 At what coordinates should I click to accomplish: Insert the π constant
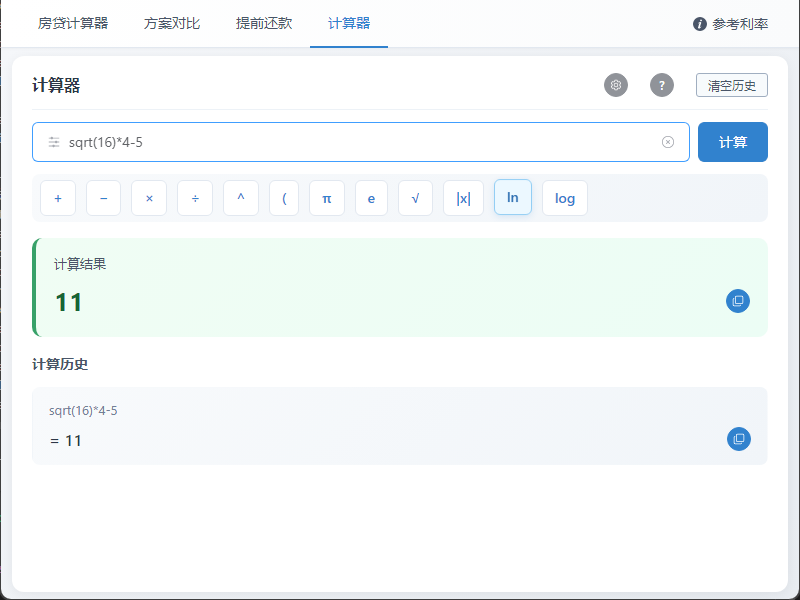click(x=327, y=198)
